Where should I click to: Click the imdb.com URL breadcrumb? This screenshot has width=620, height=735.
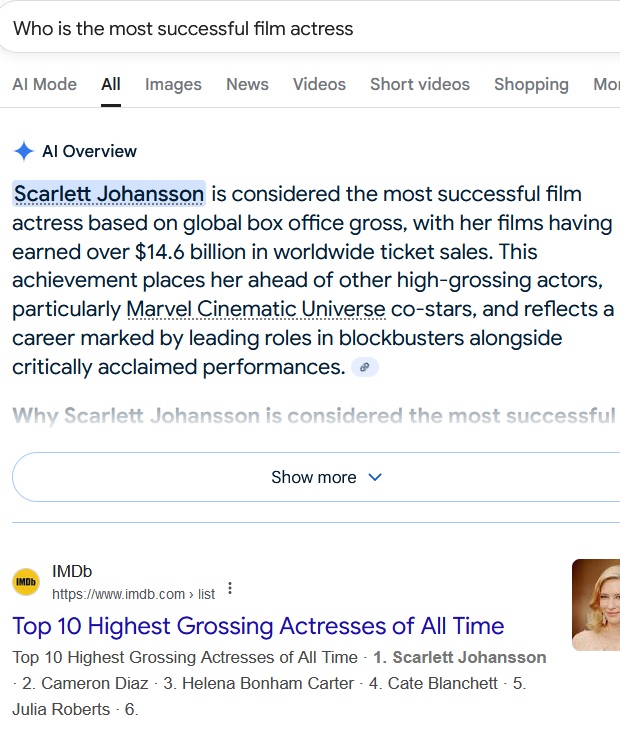tap(133, 594)
